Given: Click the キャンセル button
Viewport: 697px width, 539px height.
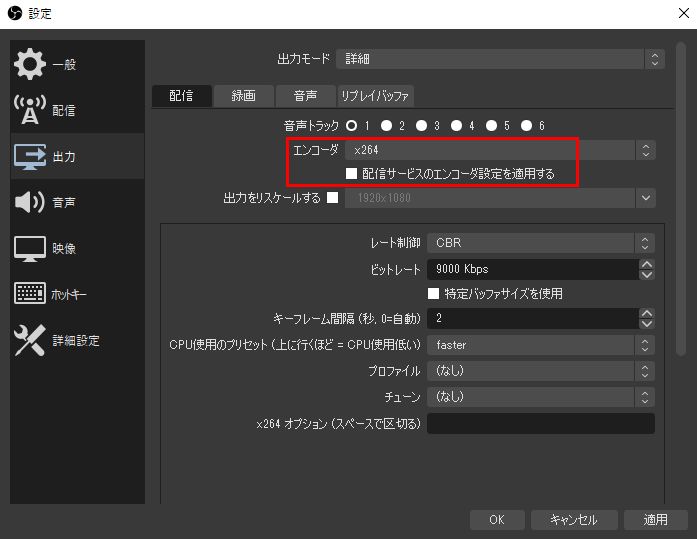Looking at the screenshot, I should pos(574,519).
